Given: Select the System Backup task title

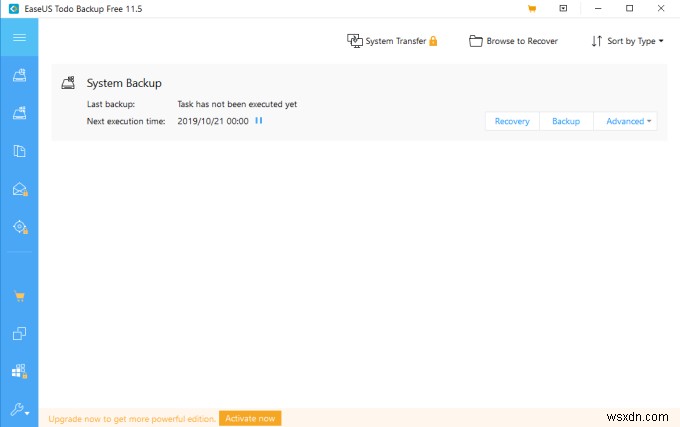Looking at the screenshot, I should [x=124, y=83].
